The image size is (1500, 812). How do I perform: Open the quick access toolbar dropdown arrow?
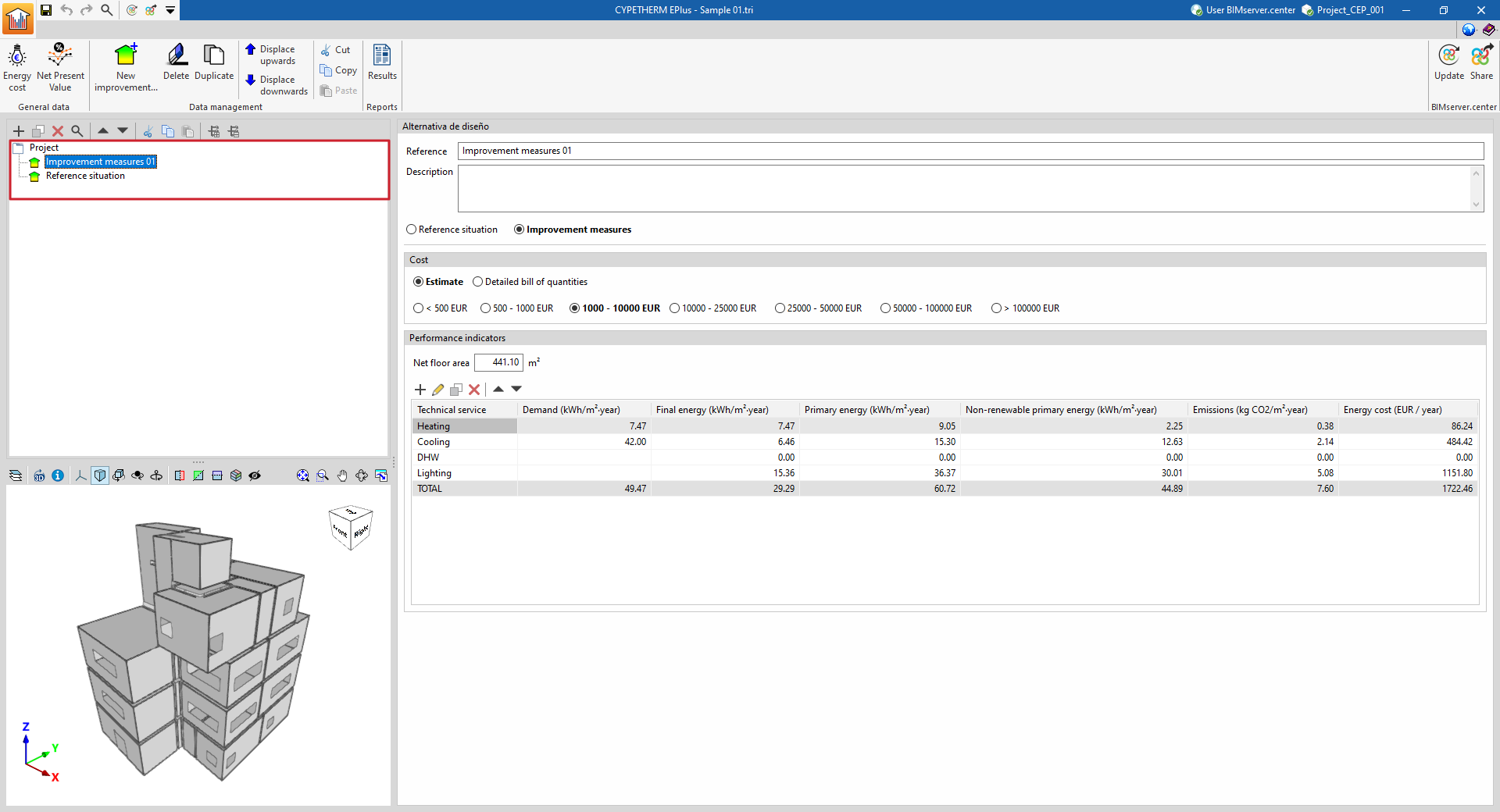(x=170, y=10)
